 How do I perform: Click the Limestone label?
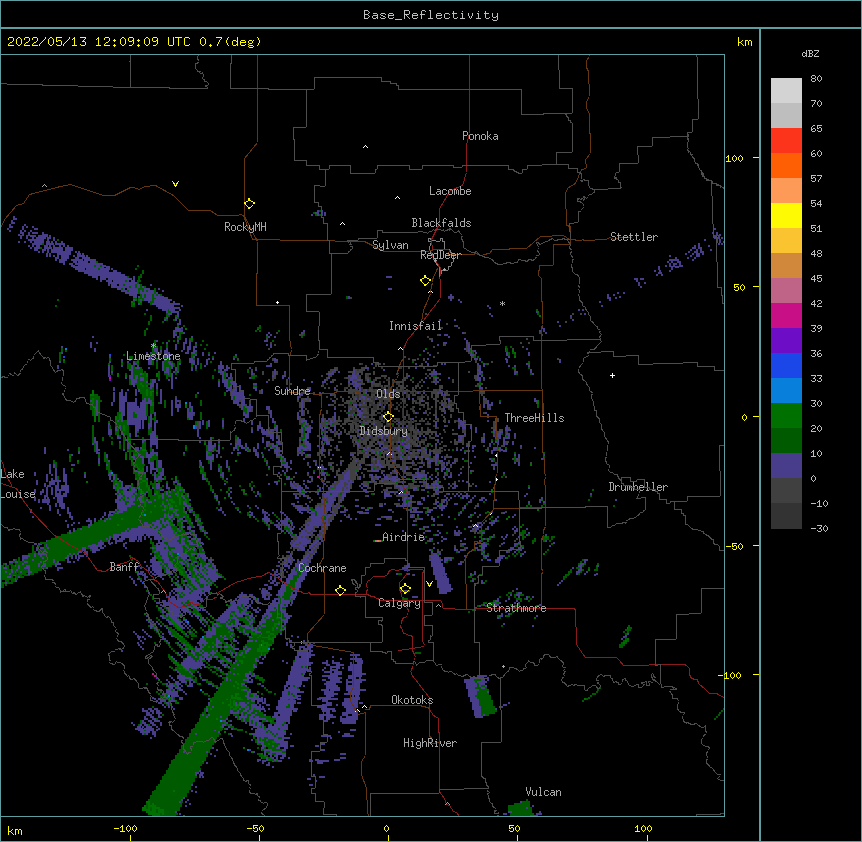[153, 356]
